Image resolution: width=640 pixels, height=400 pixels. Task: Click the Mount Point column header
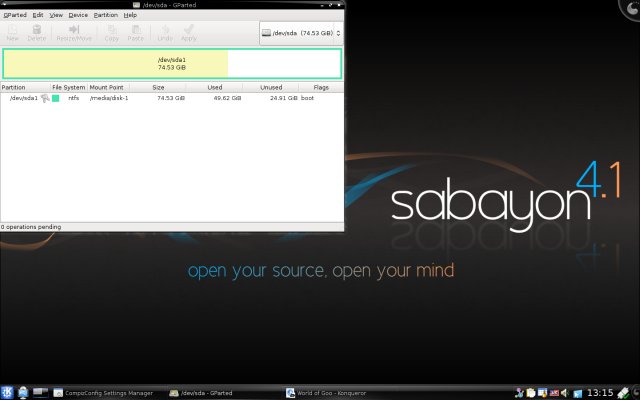108,87
